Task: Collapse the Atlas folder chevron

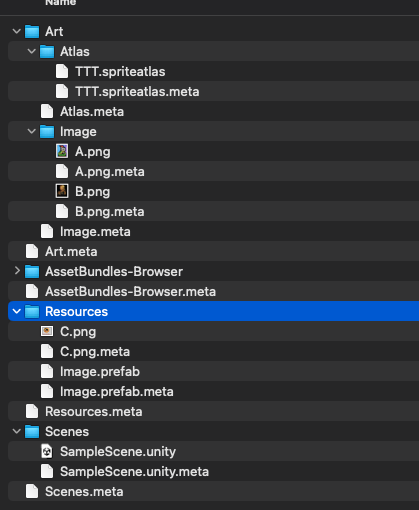Action: coord(31,51)
